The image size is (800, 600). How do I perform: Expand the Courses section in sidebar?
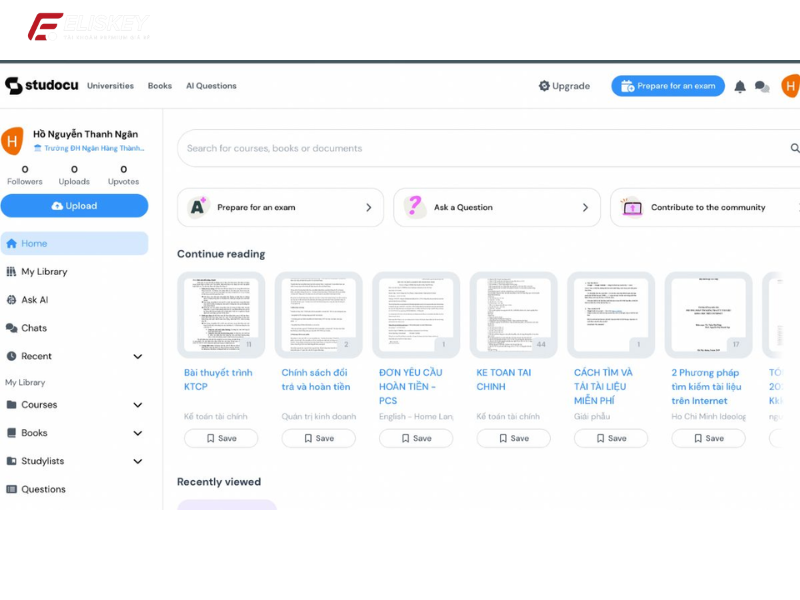pyautogui.click(x=138, y=405)
